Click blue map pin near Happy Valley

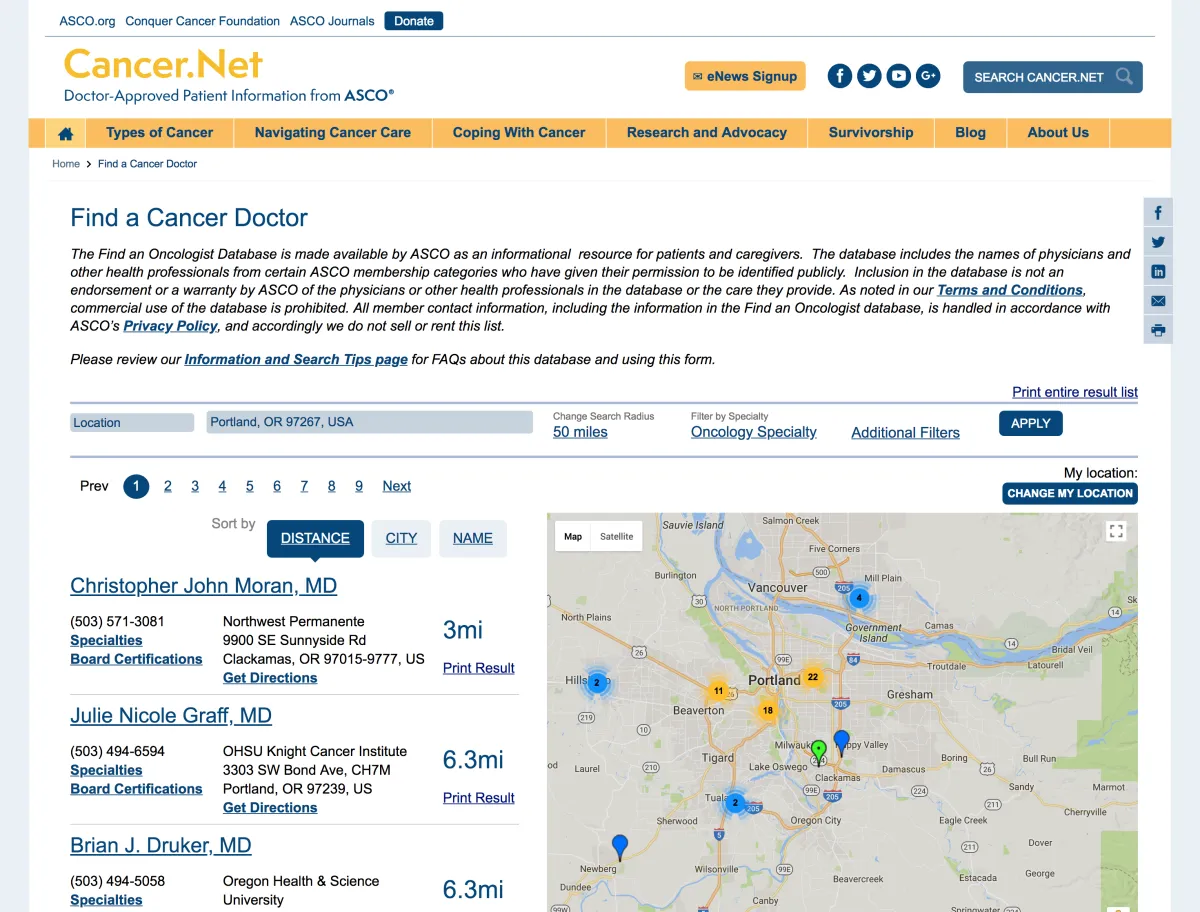pos(842,742)
